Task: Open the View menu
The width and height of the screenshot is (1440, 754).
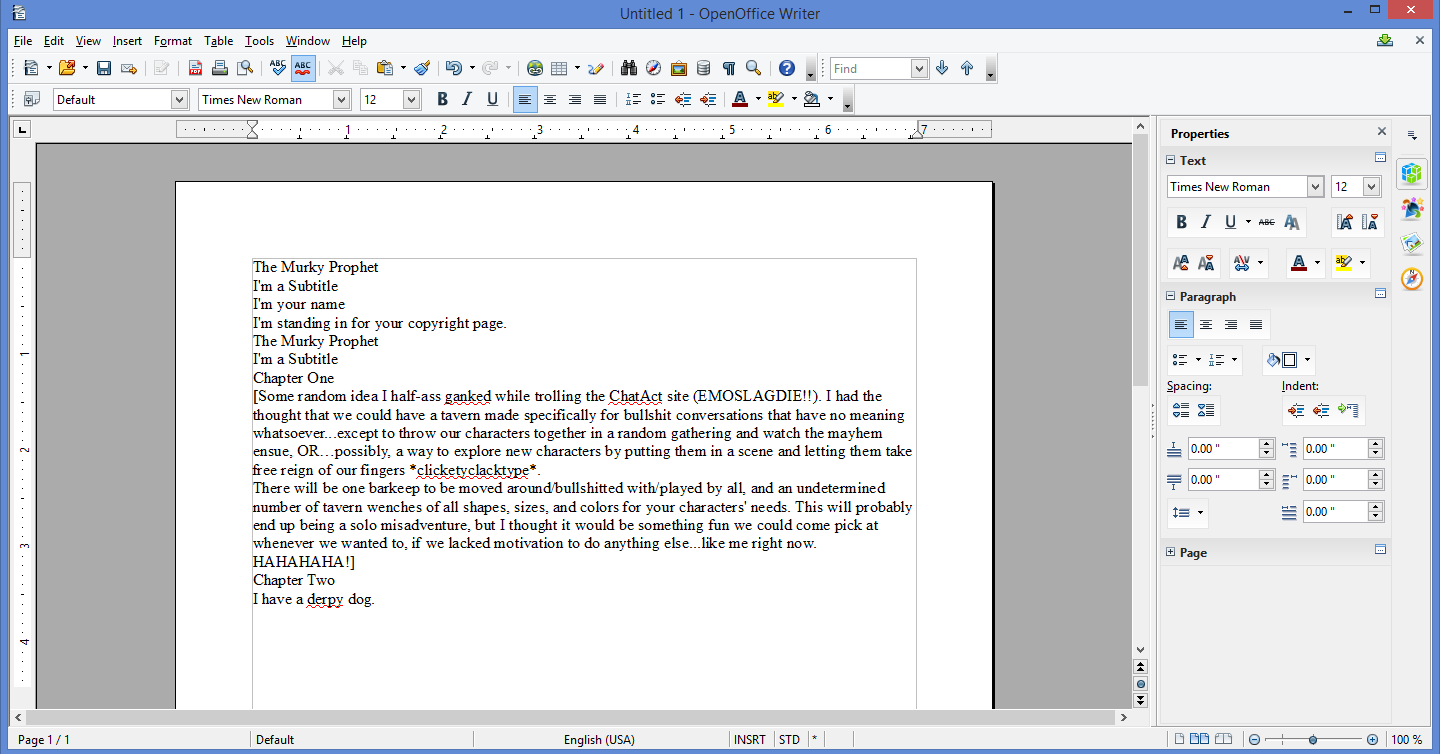Action: pos(88,41)
